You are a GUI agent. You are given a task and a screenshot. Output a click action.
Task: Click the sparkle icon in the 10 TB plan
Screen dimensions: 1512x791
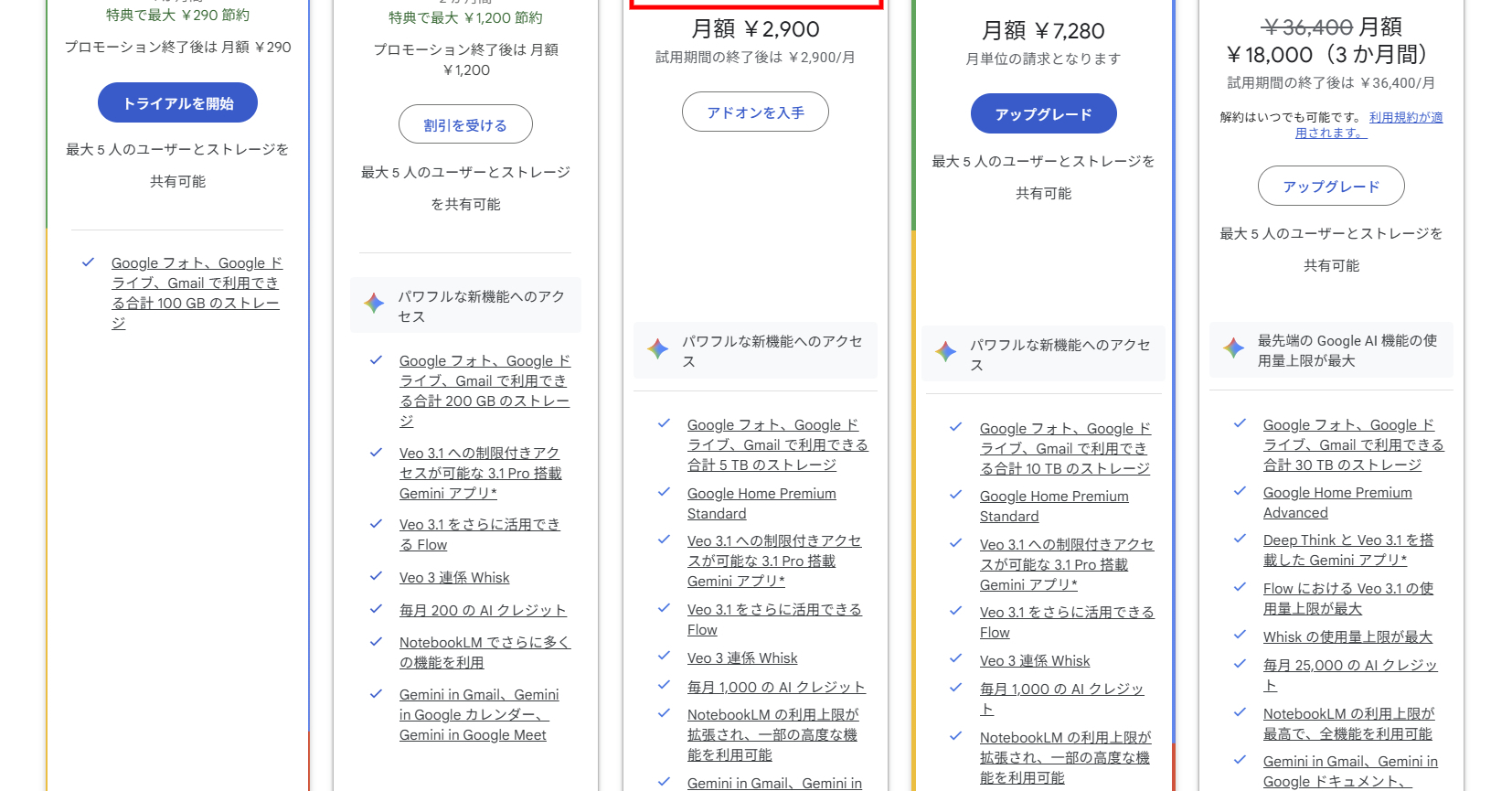(946, 351)
